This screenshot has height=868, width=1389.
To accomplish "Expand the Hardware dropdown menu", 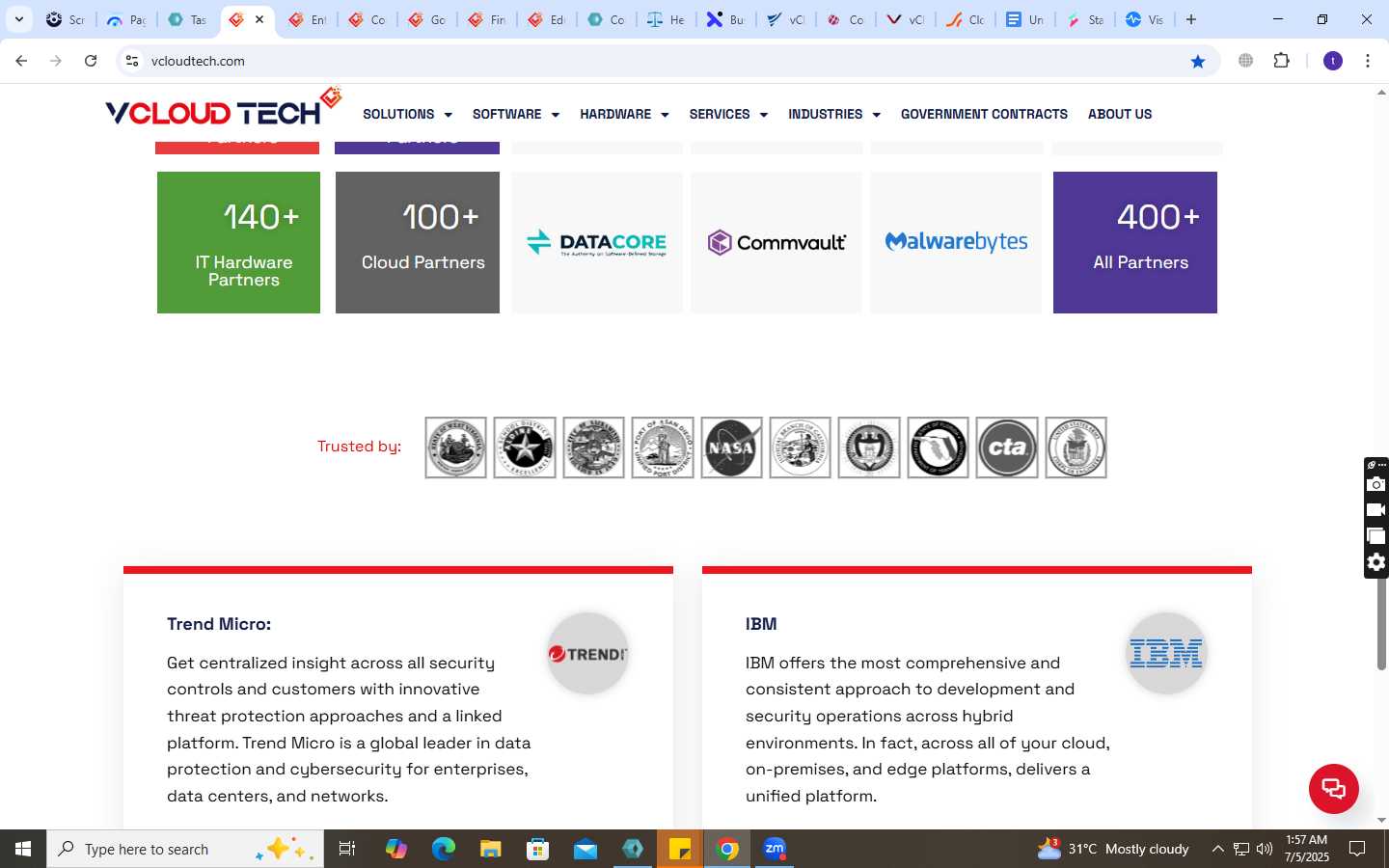I will tap(623, 114).
